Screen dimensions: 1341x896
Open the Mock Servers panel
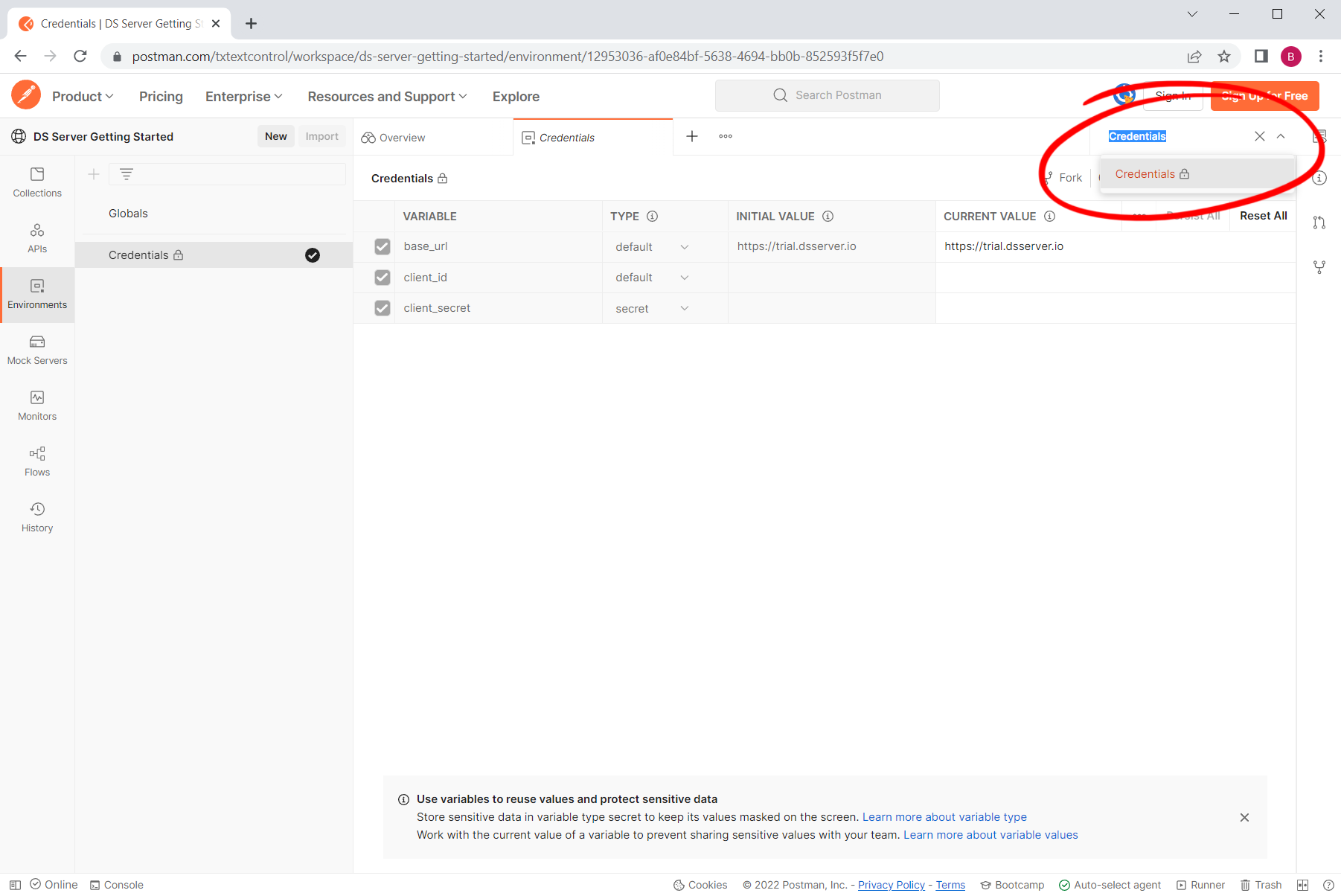(x=37, y=351)
